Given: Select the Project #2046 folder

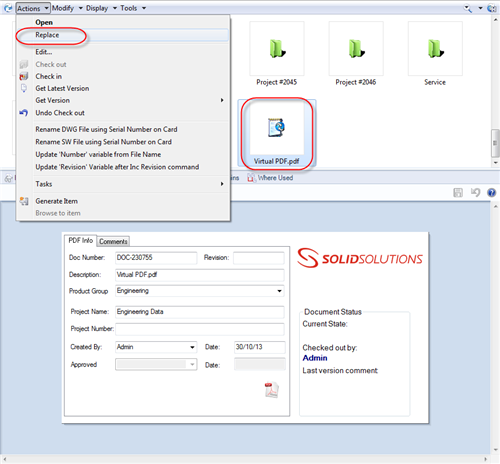Looking at the screenshot, I should (x=356, y=54).
